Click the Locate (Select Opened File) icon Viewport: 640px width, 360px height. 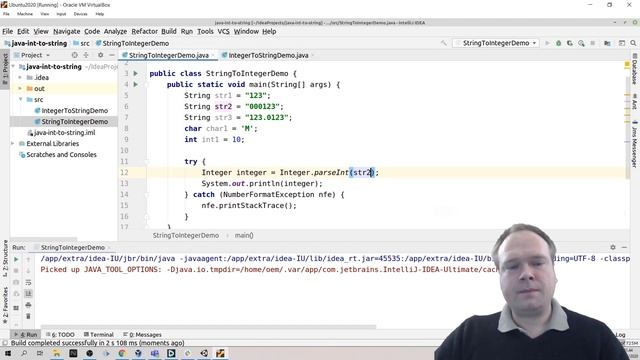point(74,55)
